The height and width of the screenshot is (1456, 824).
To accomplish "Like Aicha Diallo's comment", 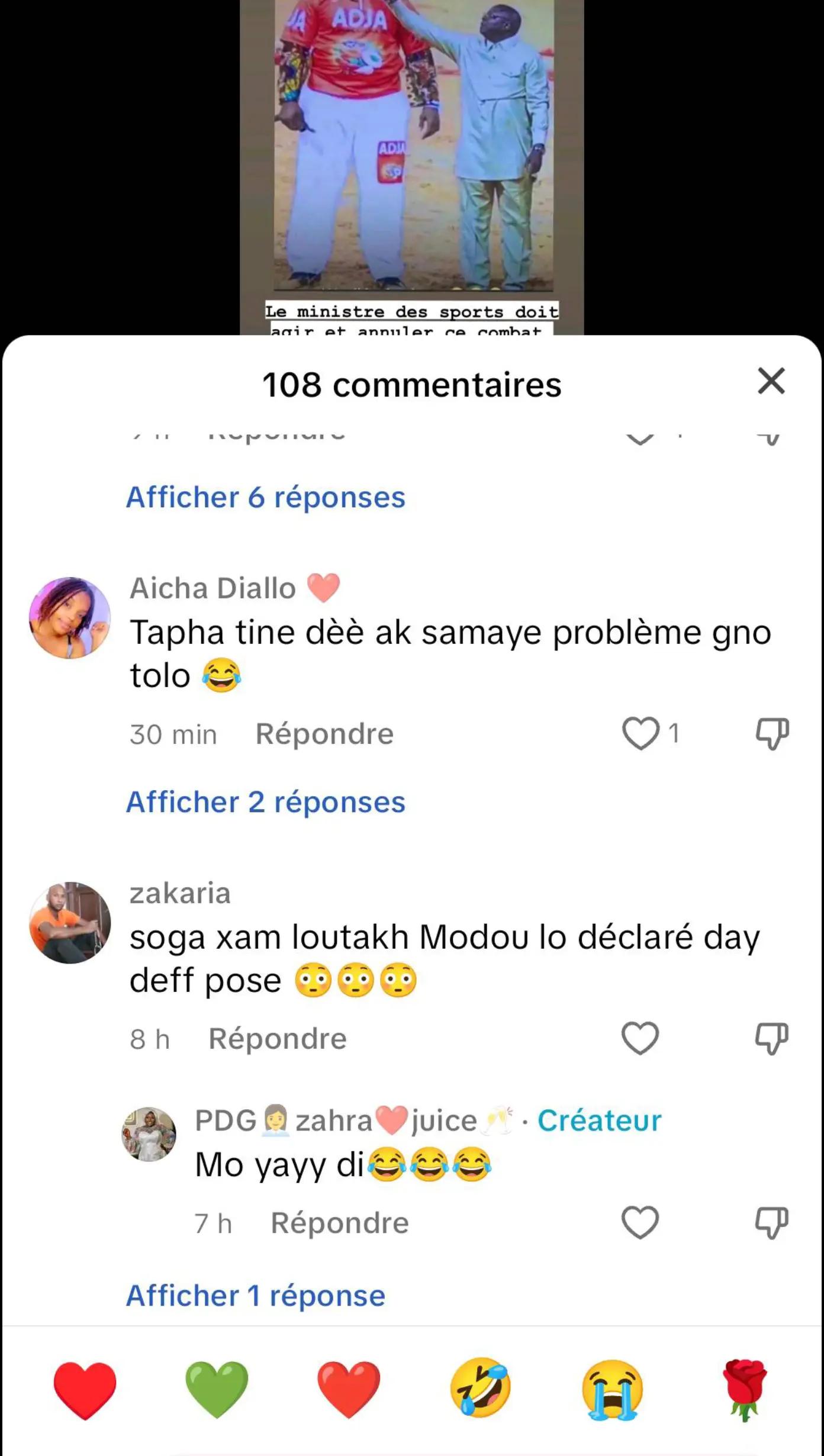I will (640, 733).
